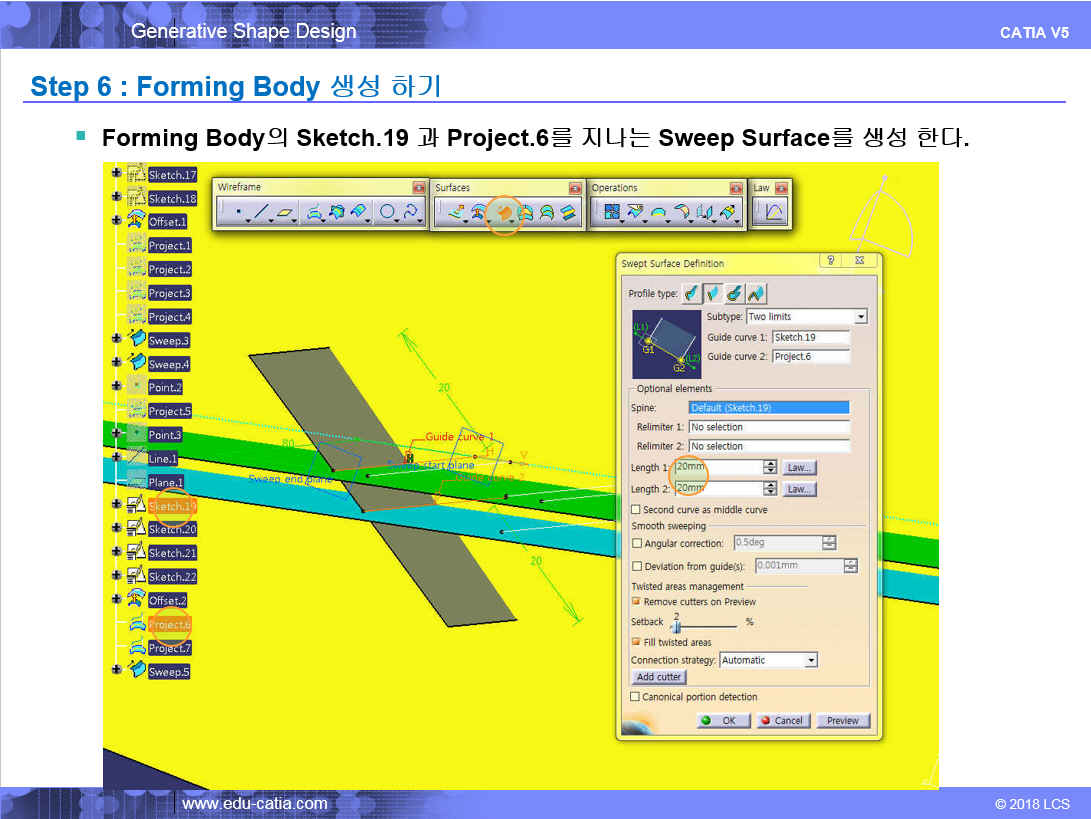Click the Setback slider handle
The image size is (1091, 819).
[x=676, y=625]
